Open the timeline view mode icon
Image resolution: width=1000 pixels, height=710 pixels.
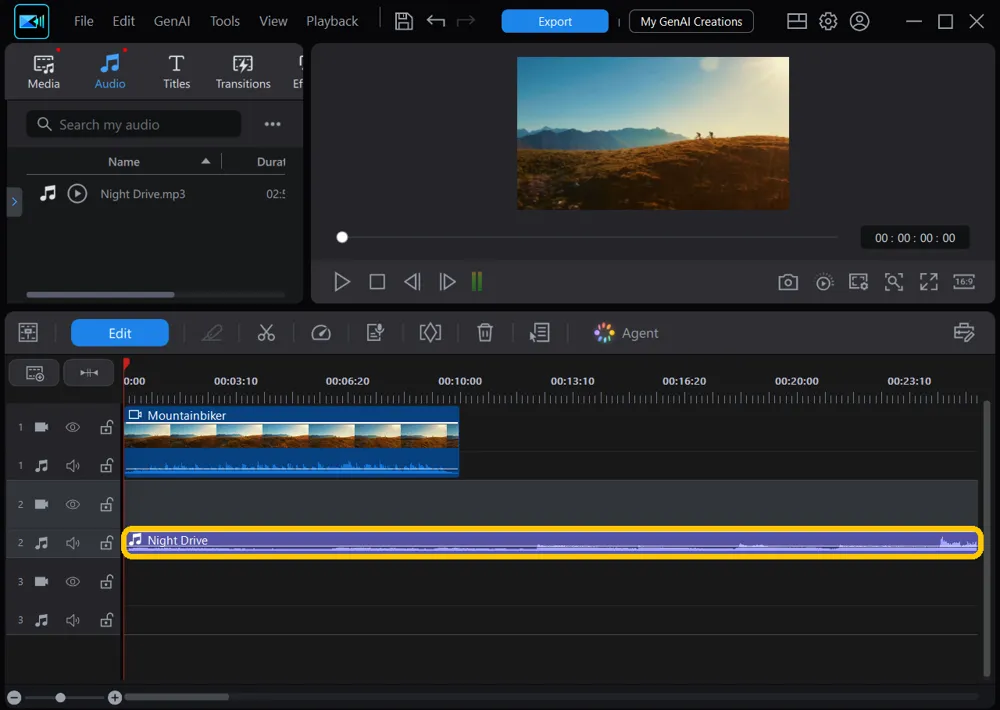point(28,332)
